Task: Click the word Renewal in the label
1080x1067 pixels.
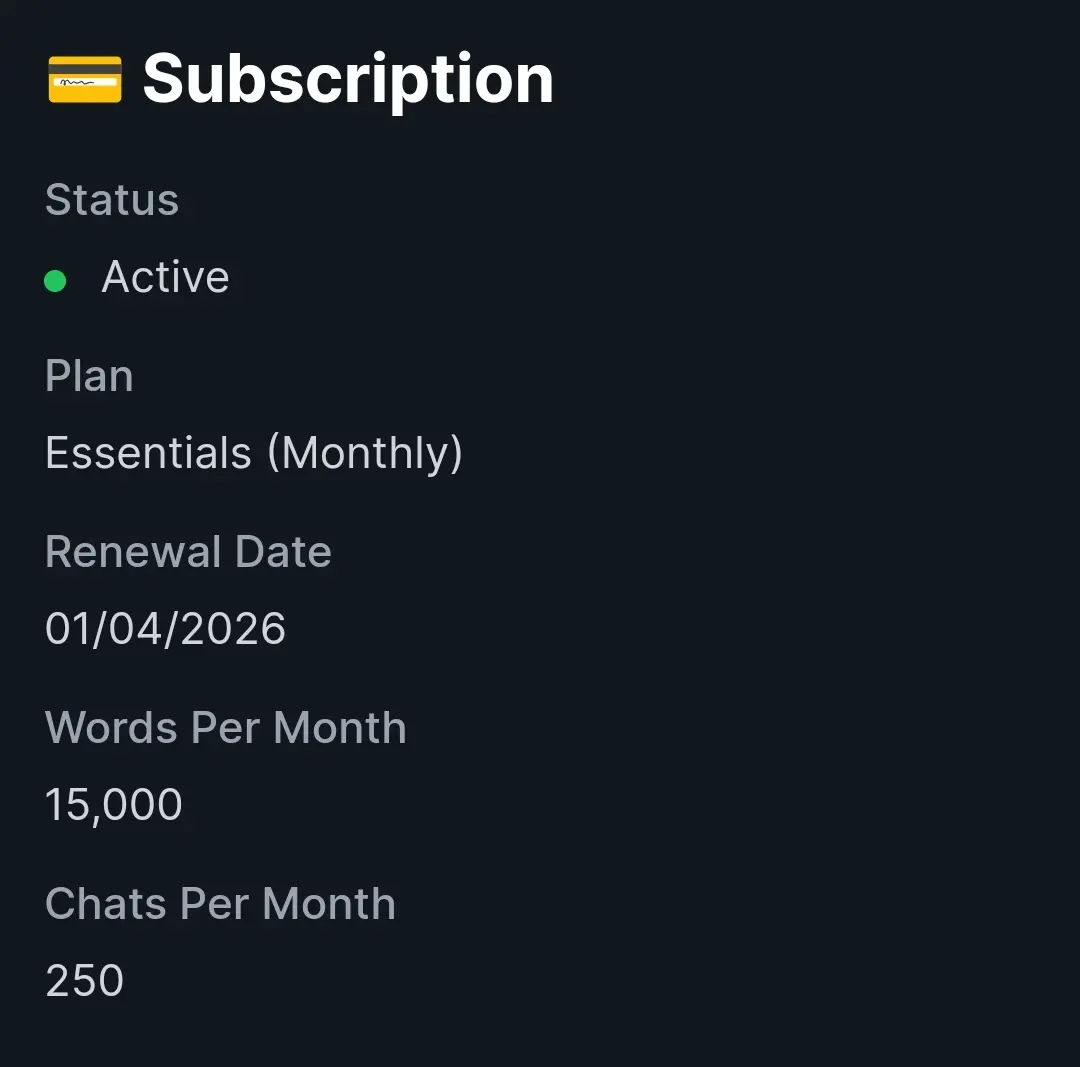Action: point(134,552)
